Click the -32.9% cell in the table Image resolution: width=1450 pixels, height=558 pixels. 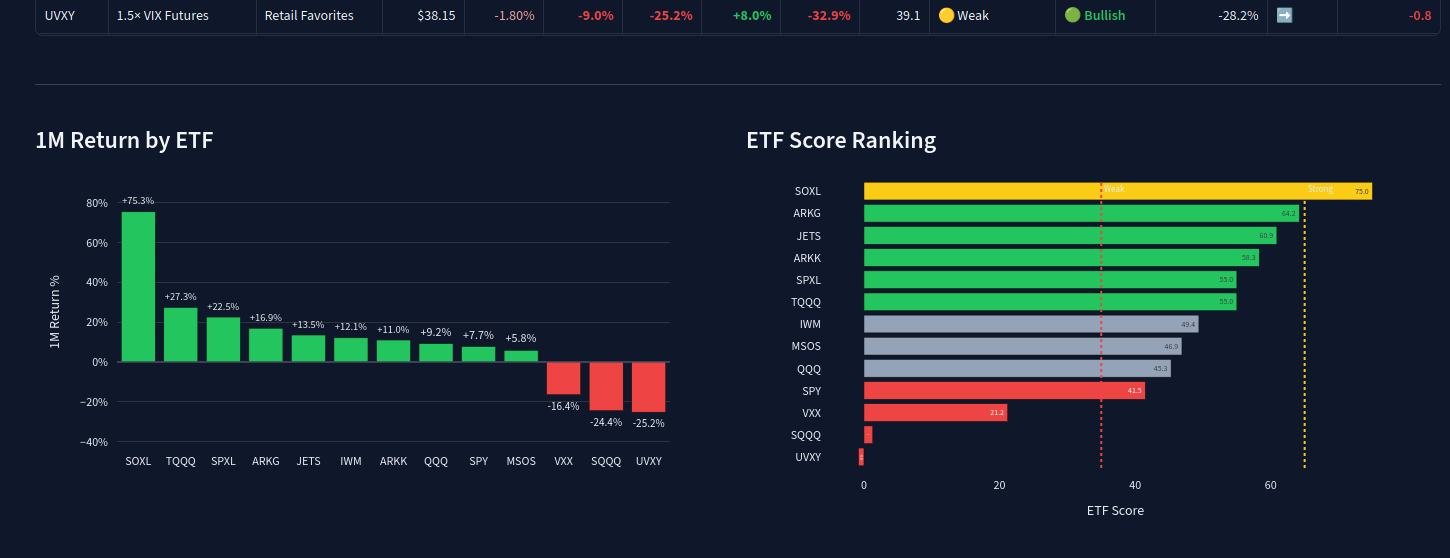pyautogui.click(x=820, y=16)
